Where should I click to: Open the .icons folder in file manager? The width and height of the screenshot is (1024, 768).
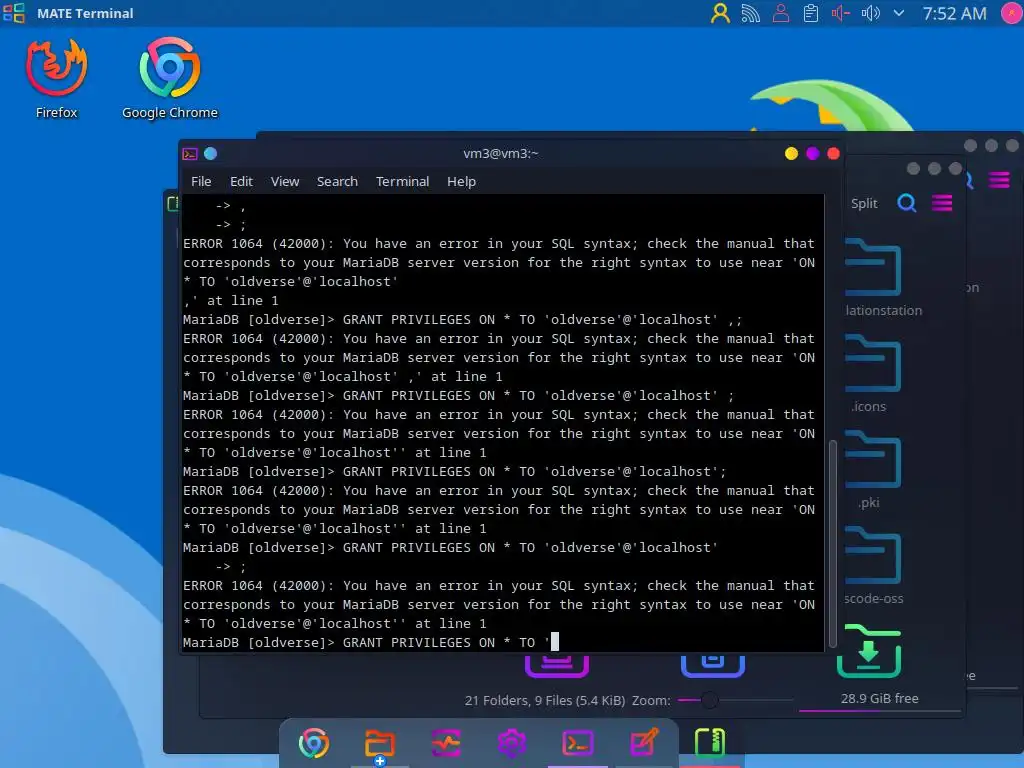[872, 374]
